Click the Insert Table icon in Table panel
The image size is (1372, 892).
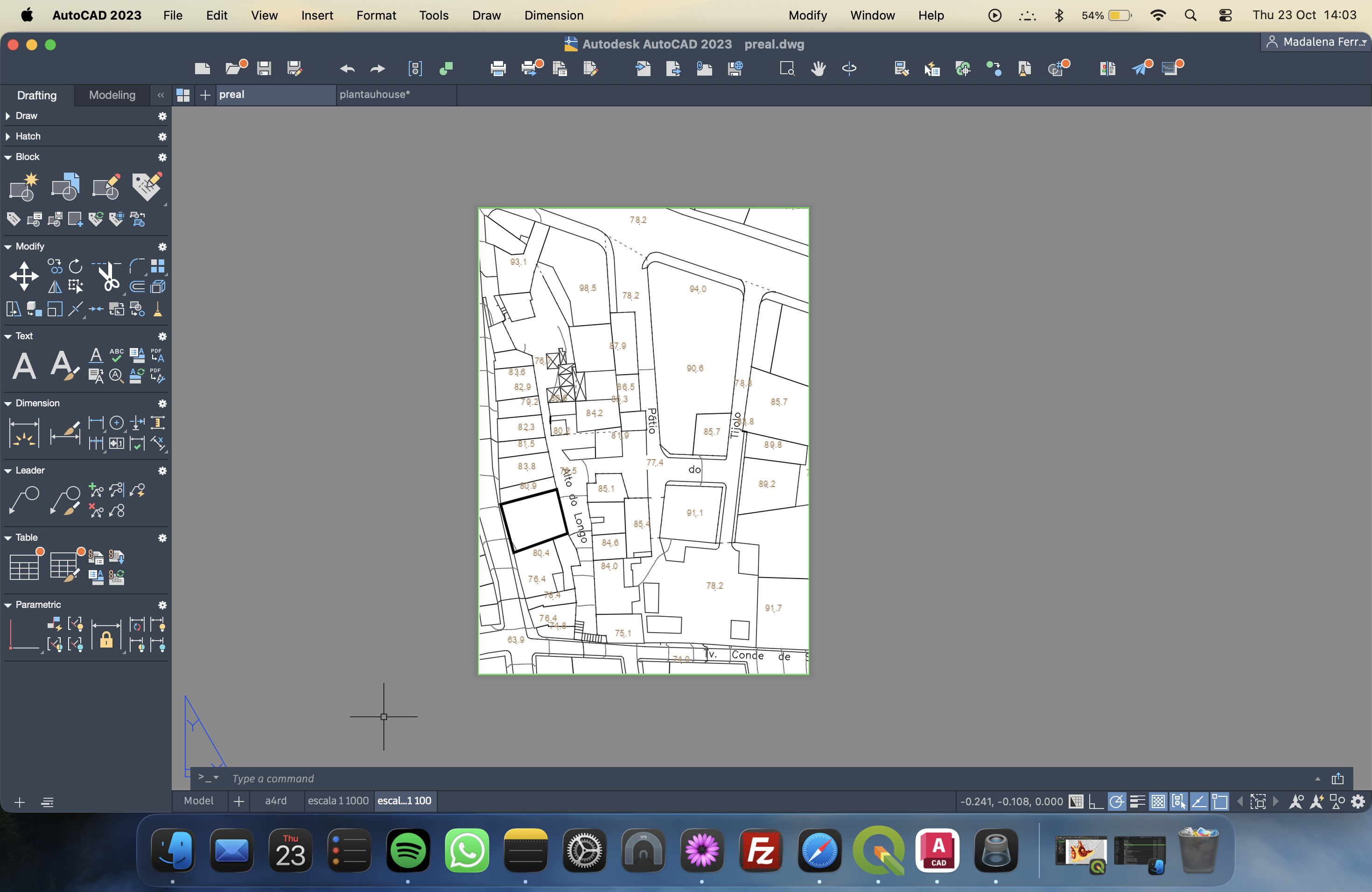click(x=25, y=566)
